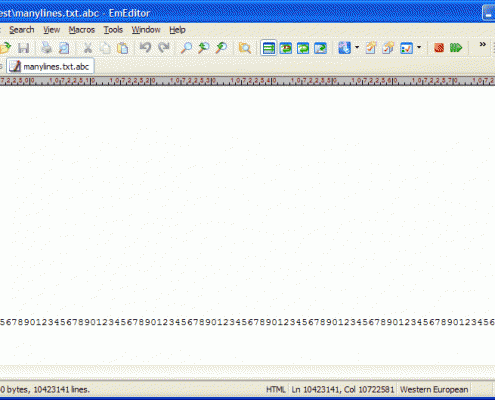Screen dimensions: 495x400
Task: Expand the dropdown arrow beside the checklist icon
Action: (419, 48)
